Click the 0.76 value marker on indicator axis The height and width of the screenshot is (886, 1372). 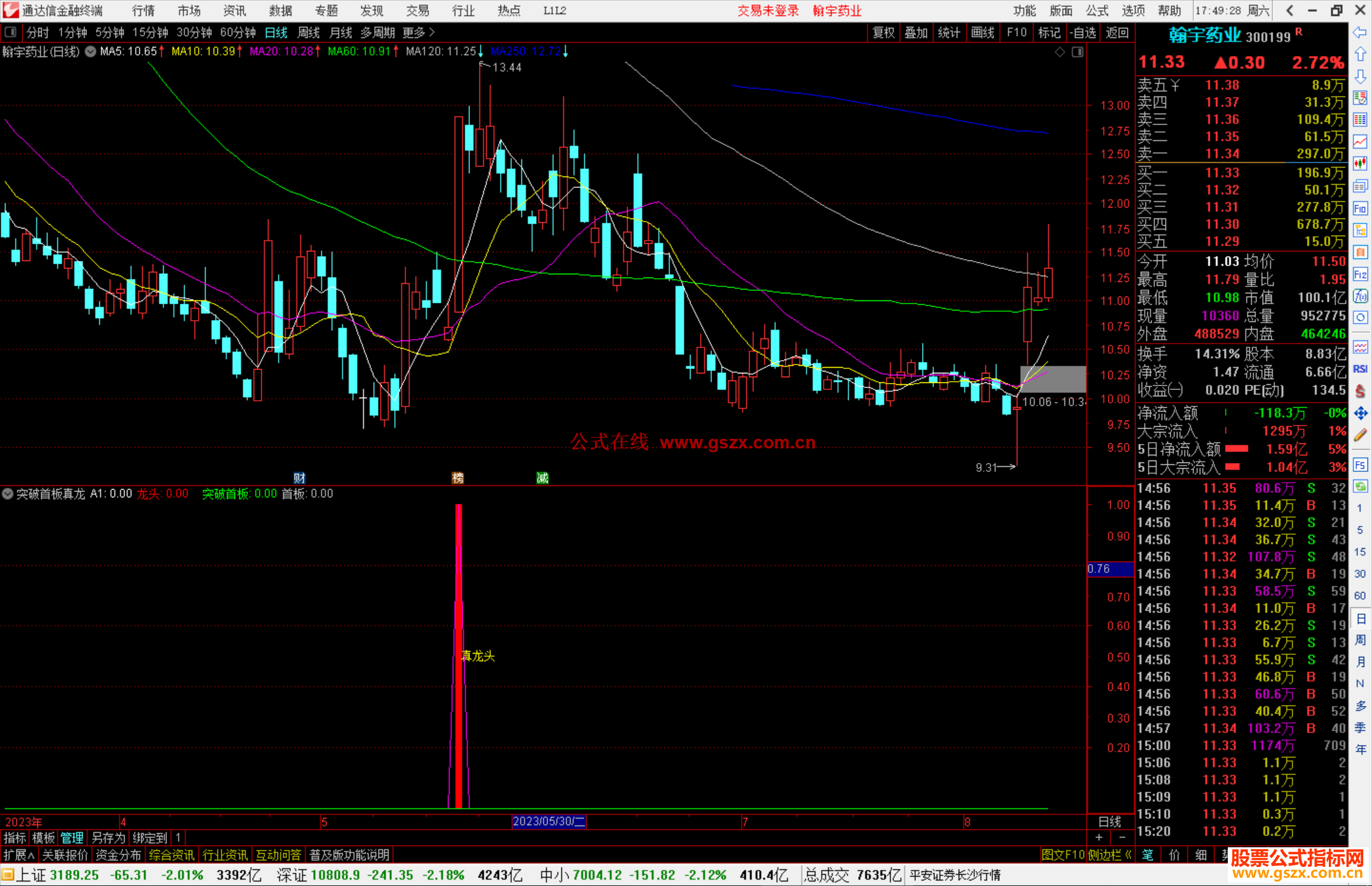click(1110, 569)
